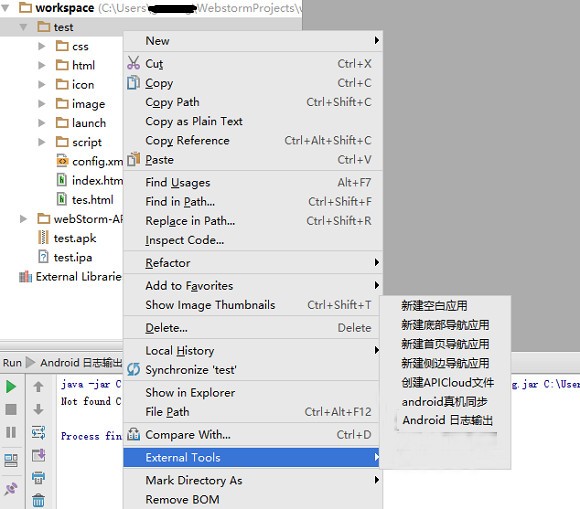Select 新建侧边导航应用 external tool
This screenshot has height=509, width=580.
446,363
